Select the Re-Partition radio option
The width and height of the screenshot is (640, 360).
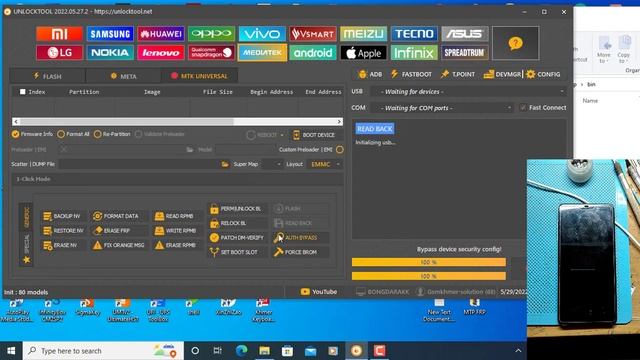coord(112,134)
